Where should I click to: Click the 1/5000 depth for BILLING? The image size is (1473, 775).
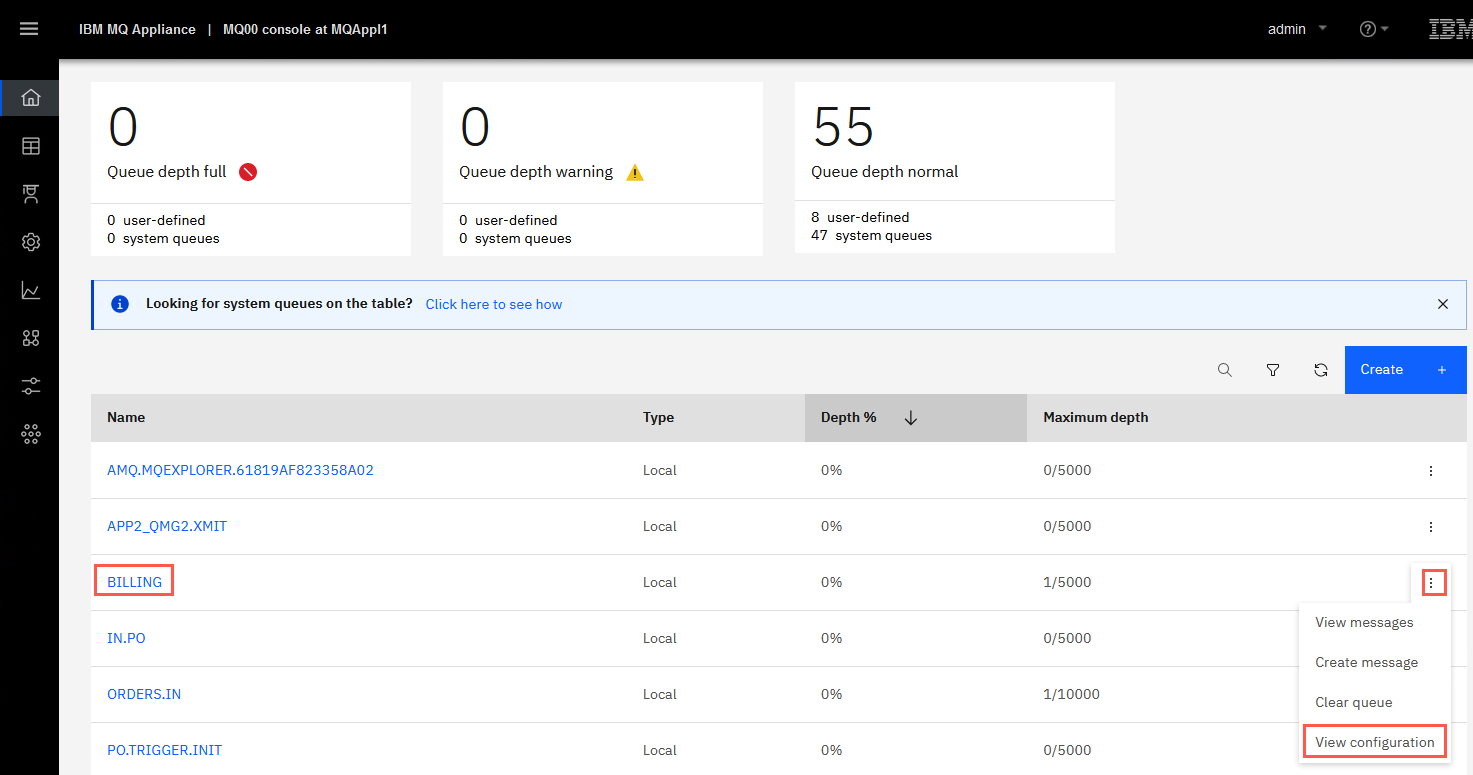(1067, 582)
